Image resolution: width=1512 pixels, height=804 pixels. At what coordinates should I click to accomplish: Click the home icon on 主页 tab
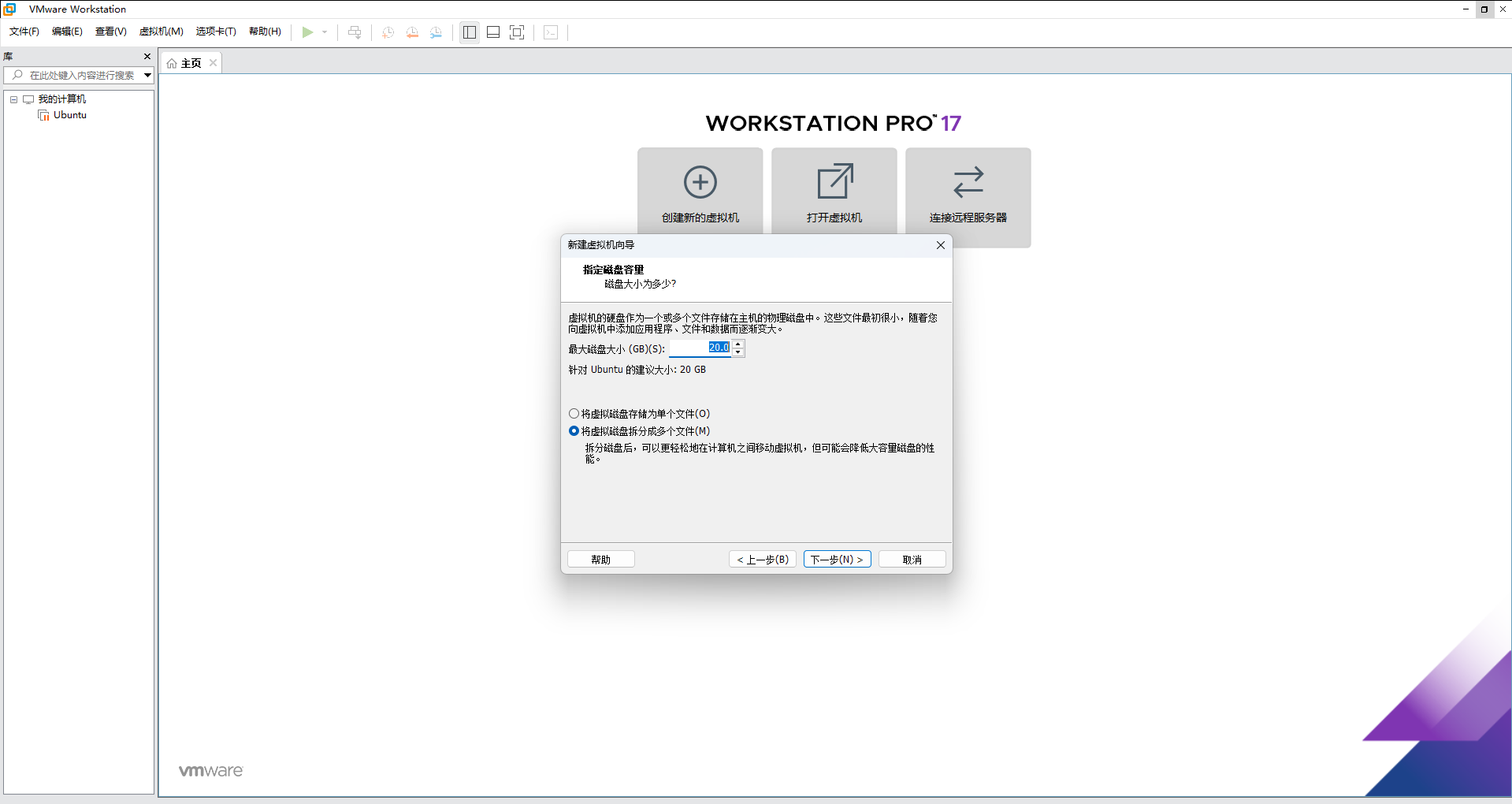172,64
